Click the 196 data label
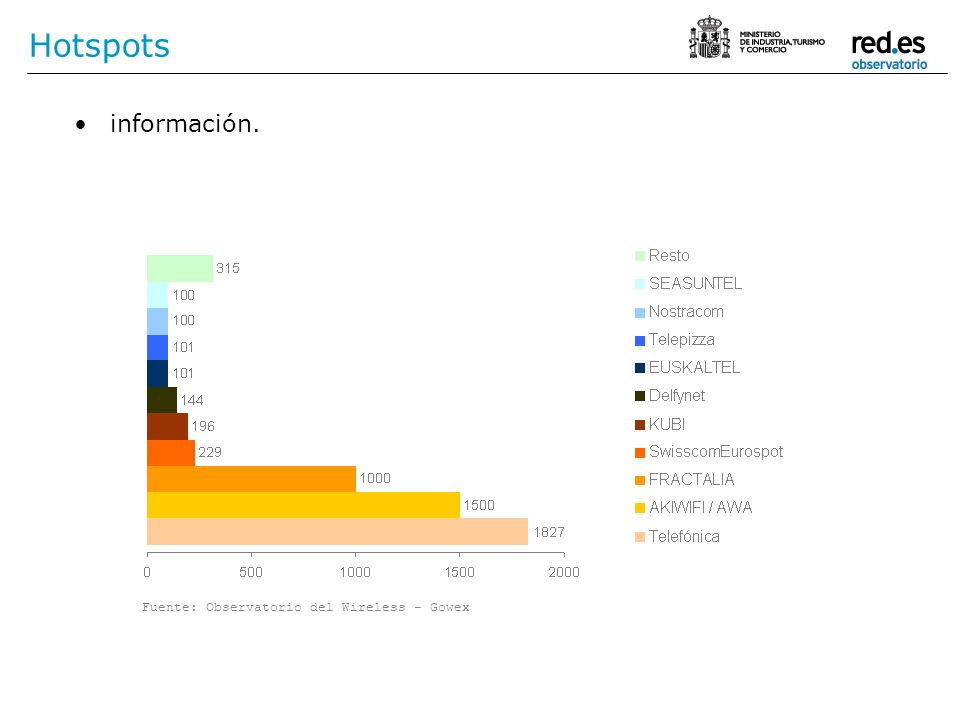 [203, 426]
